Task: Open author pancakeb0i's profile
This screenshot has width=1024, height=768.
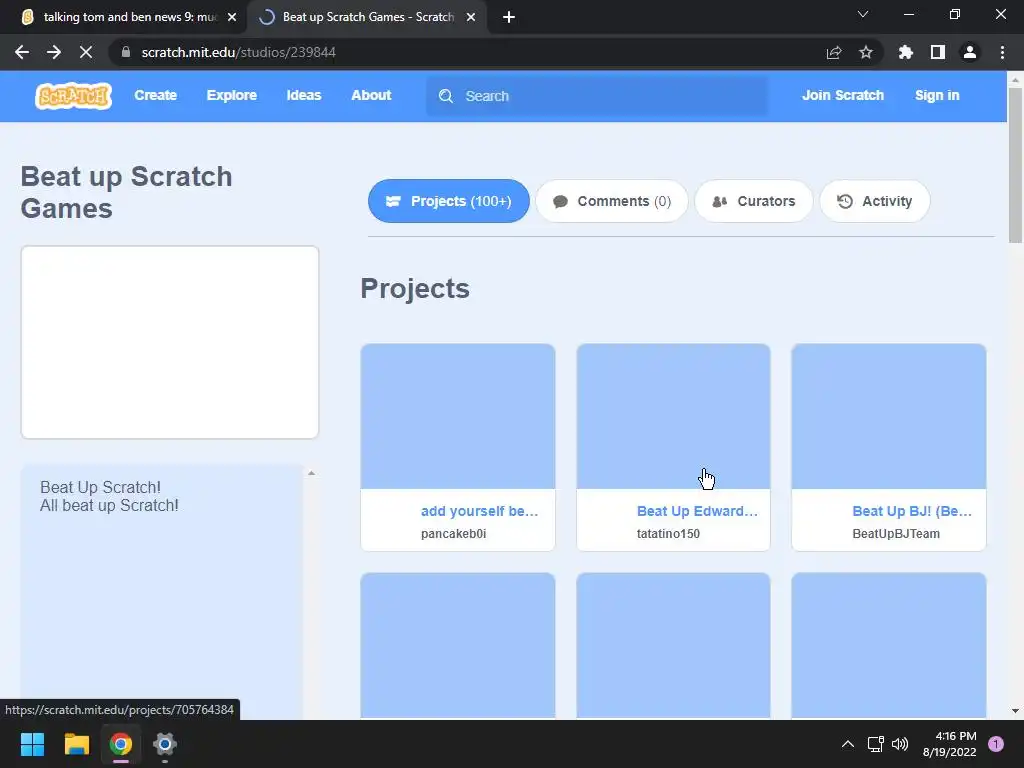Action: pyautogui.click(x=453, y=534)
